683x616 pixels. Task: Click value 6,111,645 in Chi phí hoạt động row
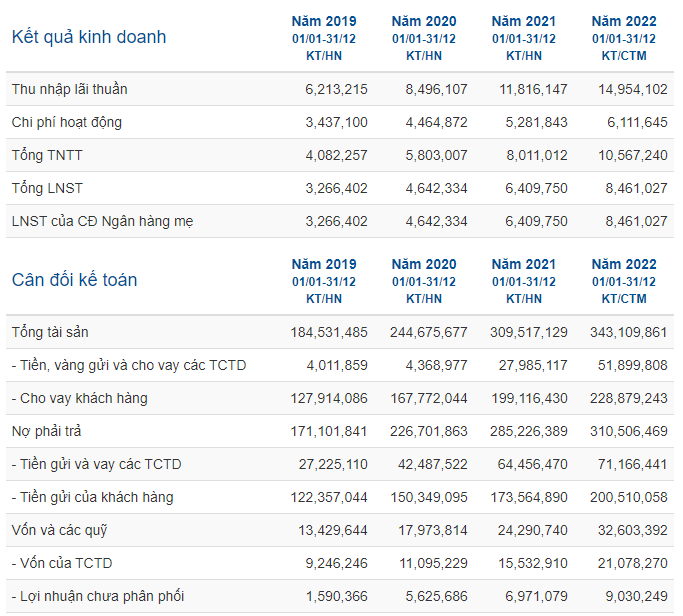[x=637, y=122]
